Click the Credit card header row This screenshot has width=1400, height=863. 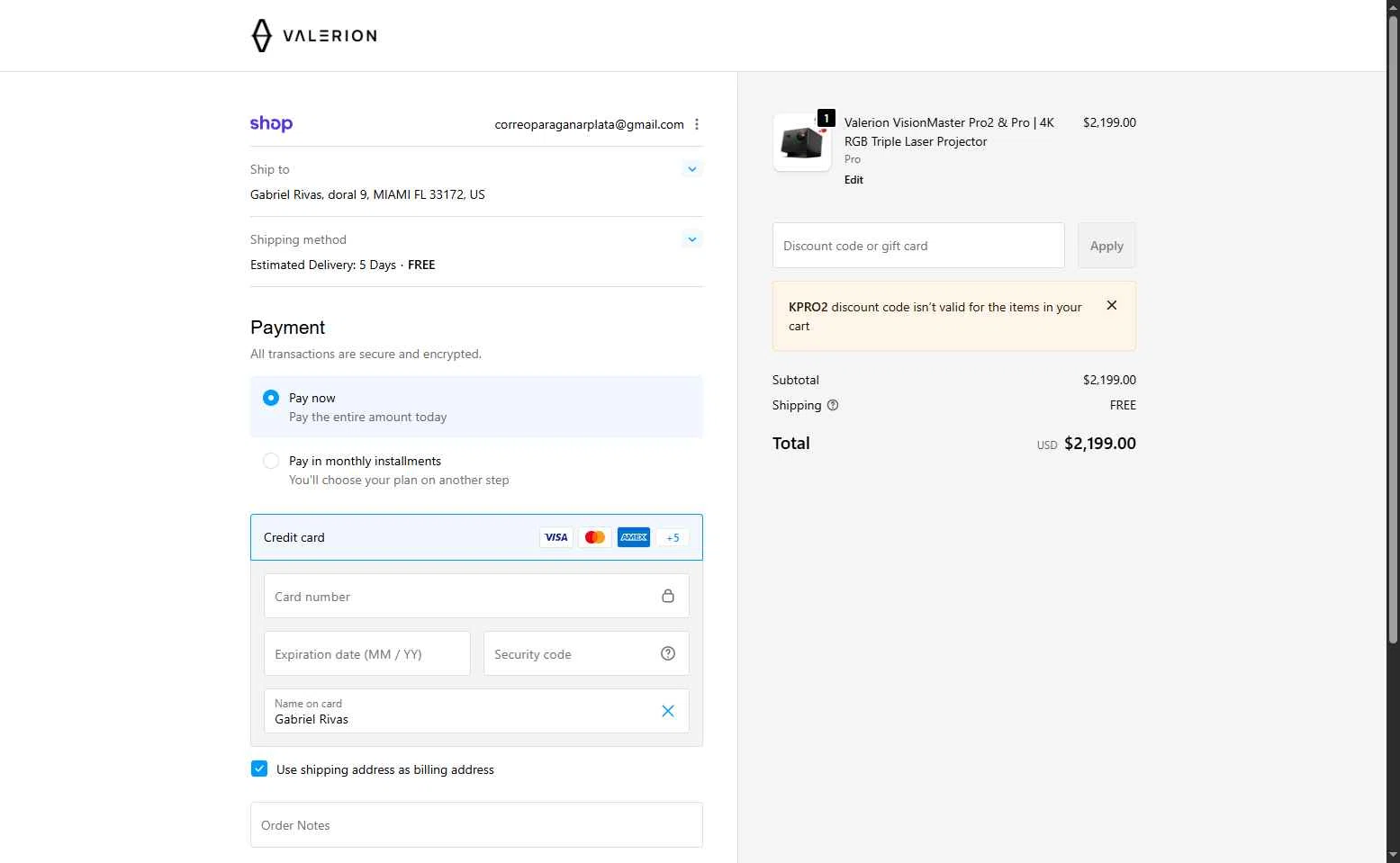coord(476,537)
